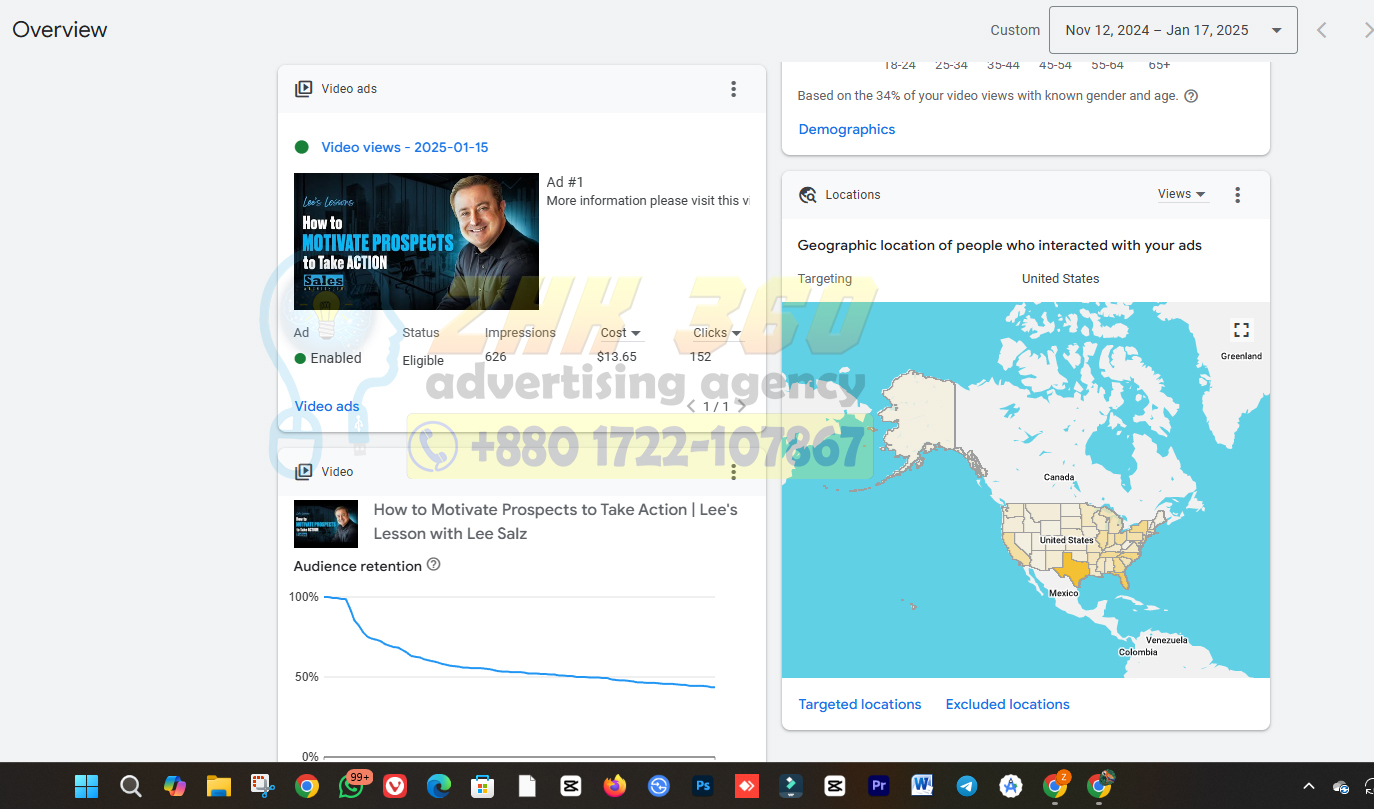This screenshot has width=1374, height=809.
Task: Launch Photoshop from the taskbar
Action: tap(703, 786)
